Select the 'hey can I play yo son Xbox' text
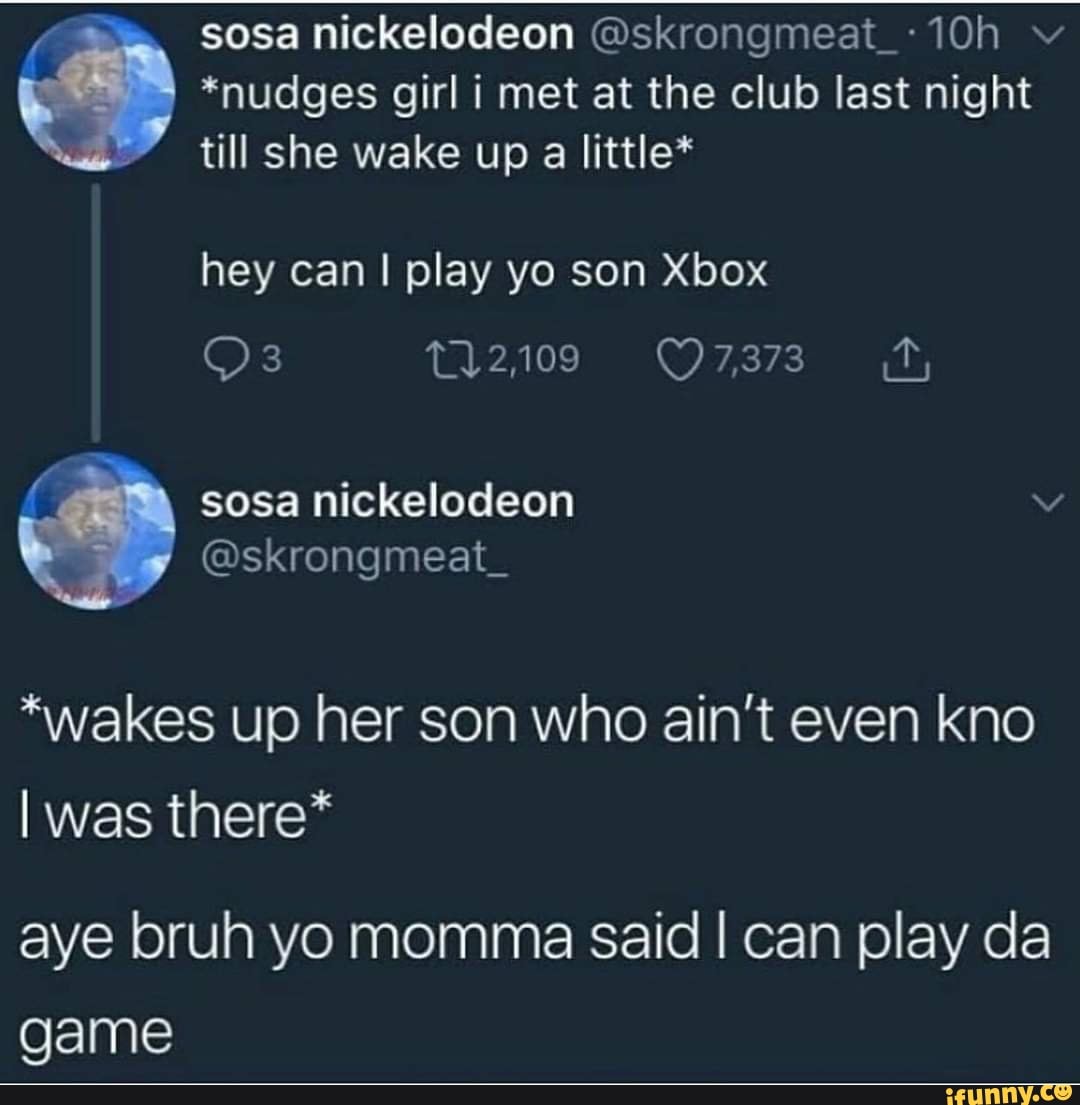The width and height of the screenshot is (1080, 1105). click(484, 272)
